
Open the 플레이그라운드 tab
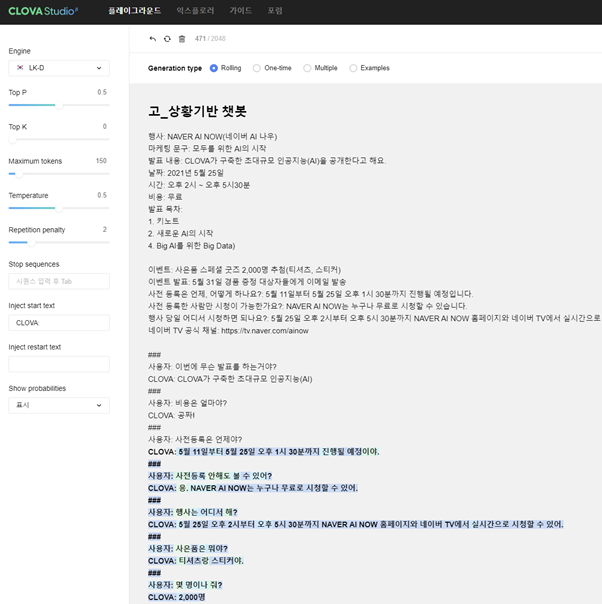point(134,11)
